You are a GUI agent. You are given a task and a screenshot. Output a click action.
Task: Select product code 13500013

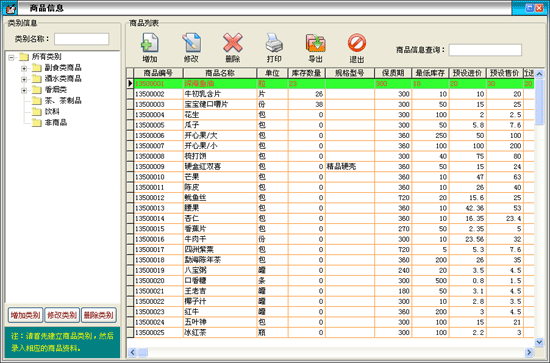158,208
